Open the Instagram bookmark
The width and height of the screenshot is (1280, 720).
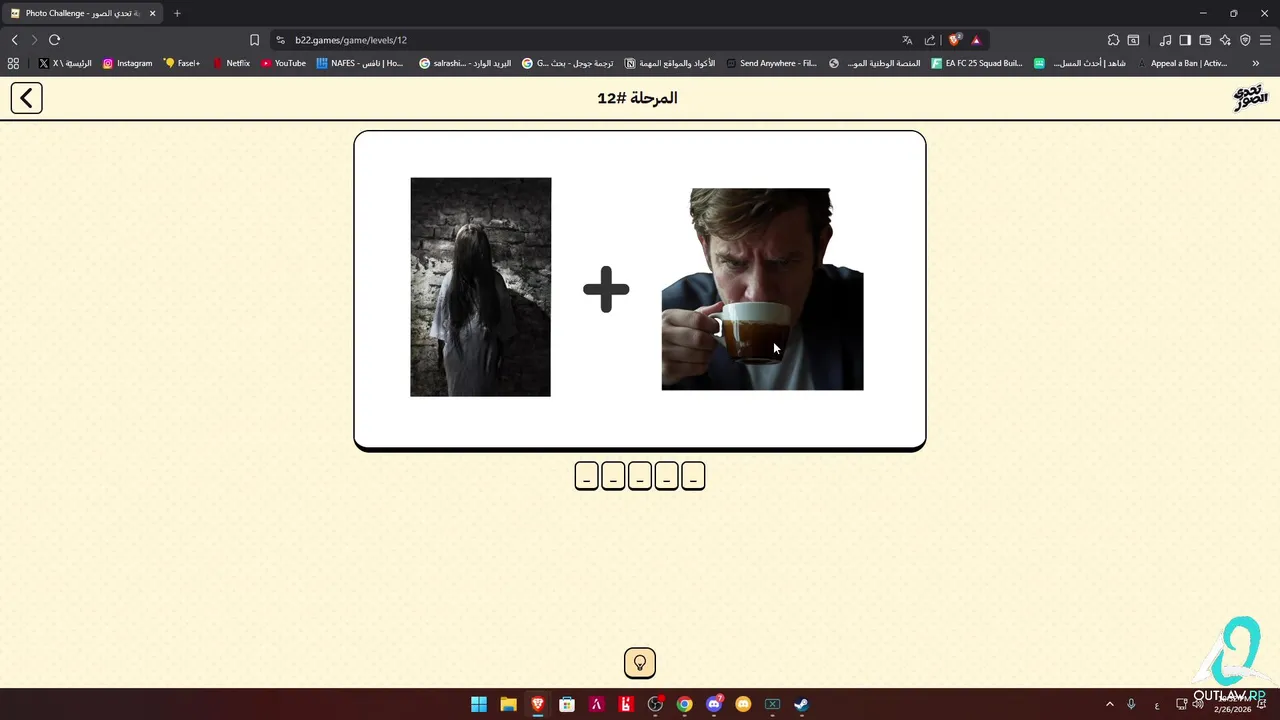tap(127, 63)
